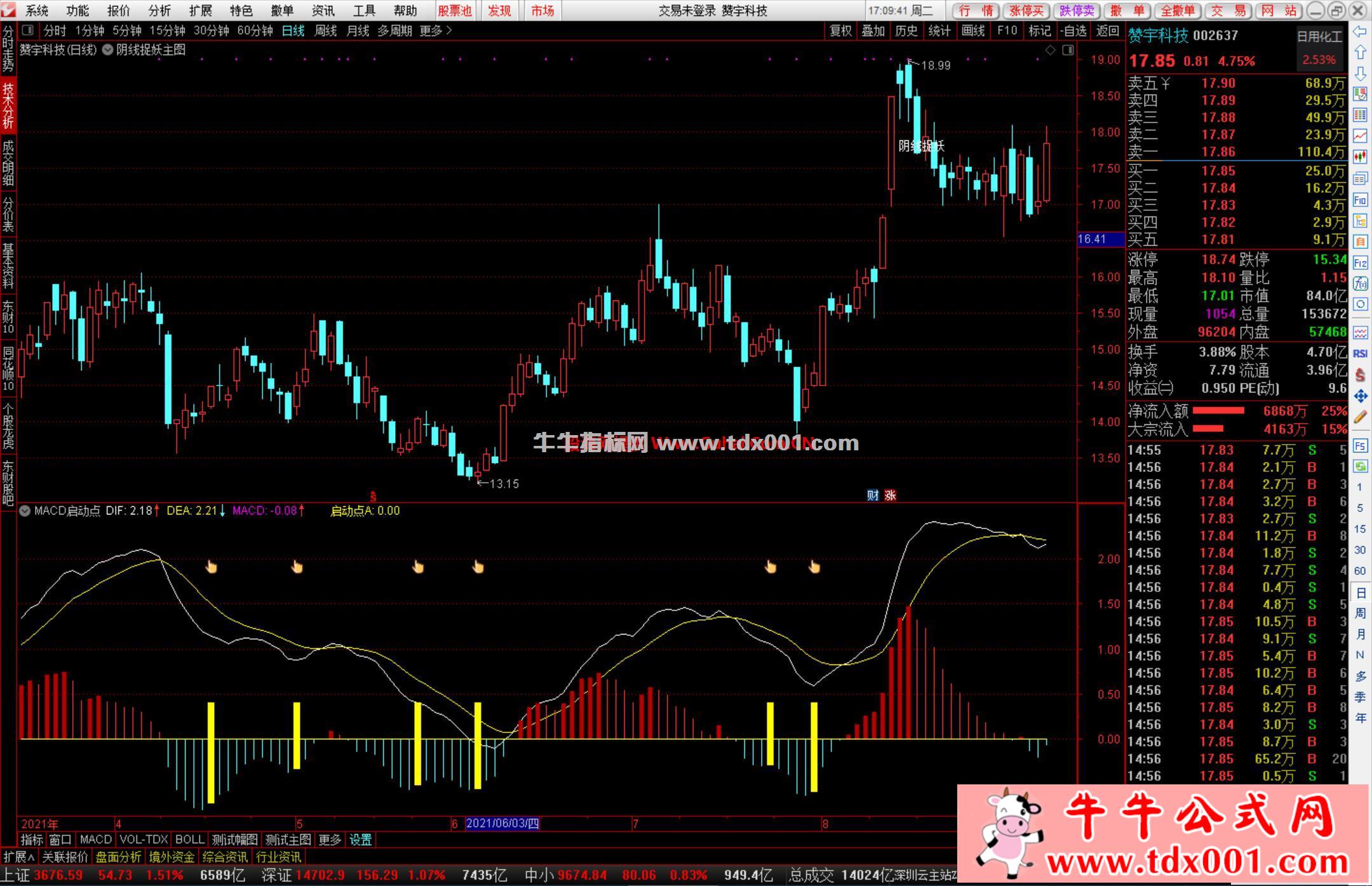
Task: Click the red dollar-sign S icon
Action: (1360, 375)
